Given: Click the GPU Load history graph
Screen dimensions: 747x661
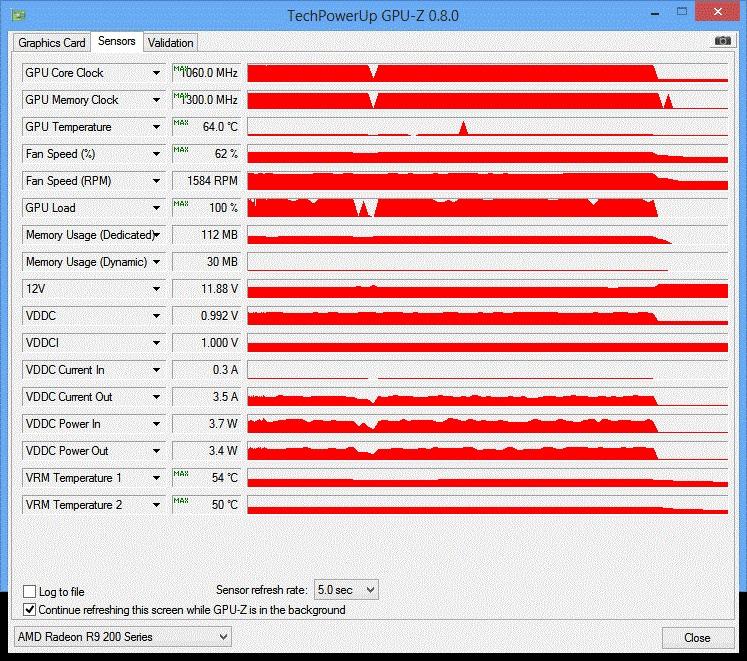Looking at the screenshot, I should point(488,208).
